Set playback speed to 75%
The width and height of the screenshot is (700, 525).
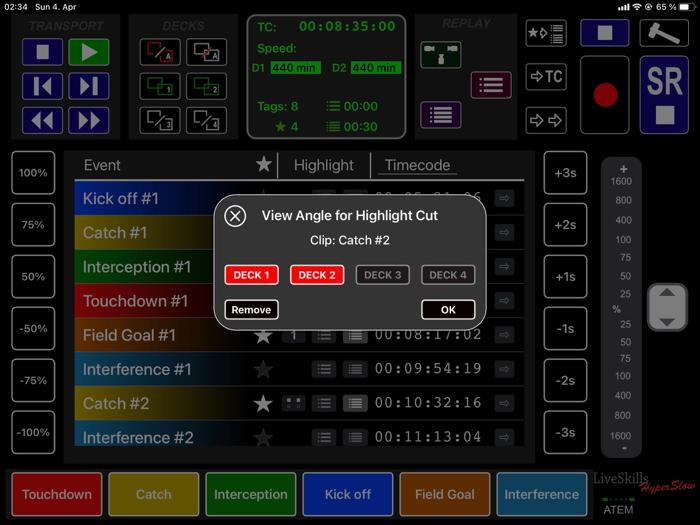(x=33, y=225)
